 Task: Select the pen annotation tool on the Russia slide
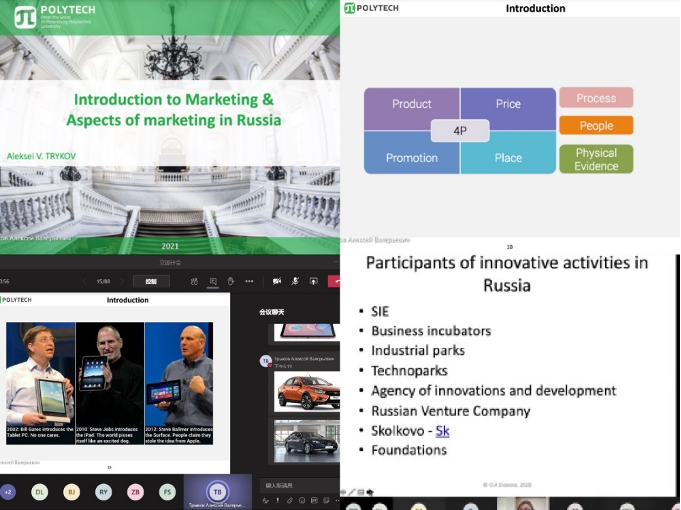tap(352, 492)
